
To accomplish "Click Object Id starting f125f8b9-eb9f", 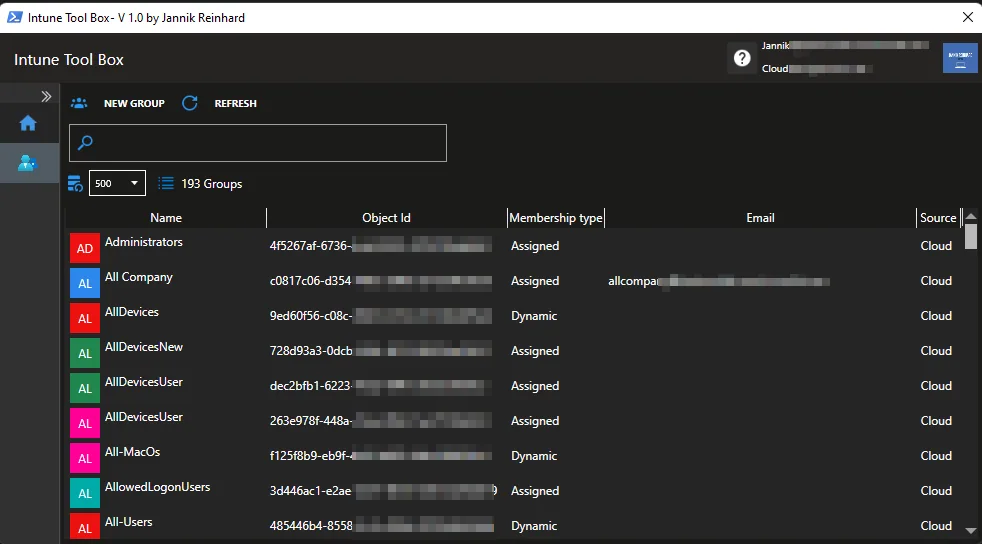I will [380, 456].
